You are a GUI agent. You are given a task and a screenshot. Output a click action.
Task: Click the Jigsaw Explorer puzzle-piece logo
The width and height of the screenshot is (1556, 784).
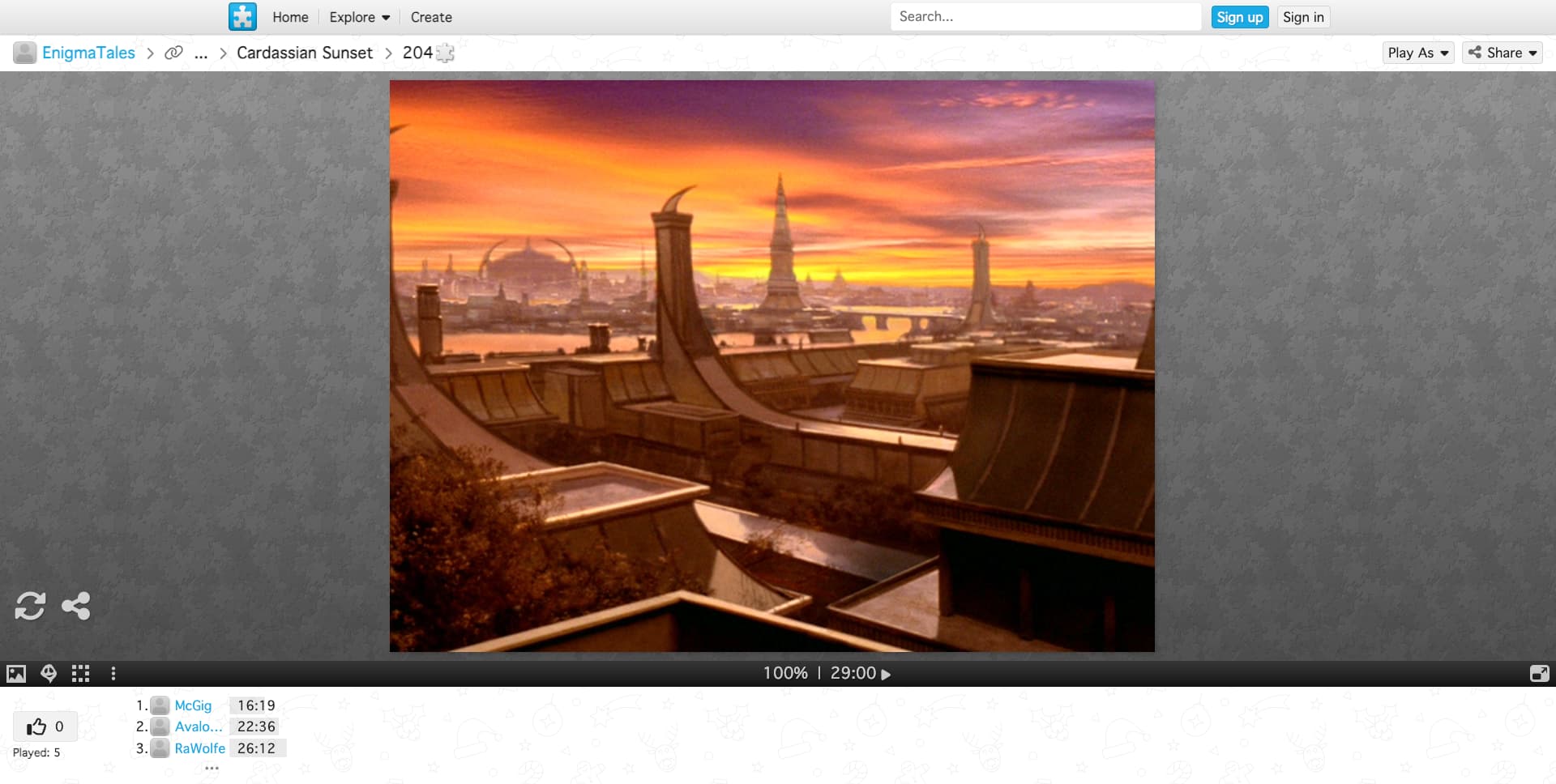pyautogui.click(x=242, y=17)
